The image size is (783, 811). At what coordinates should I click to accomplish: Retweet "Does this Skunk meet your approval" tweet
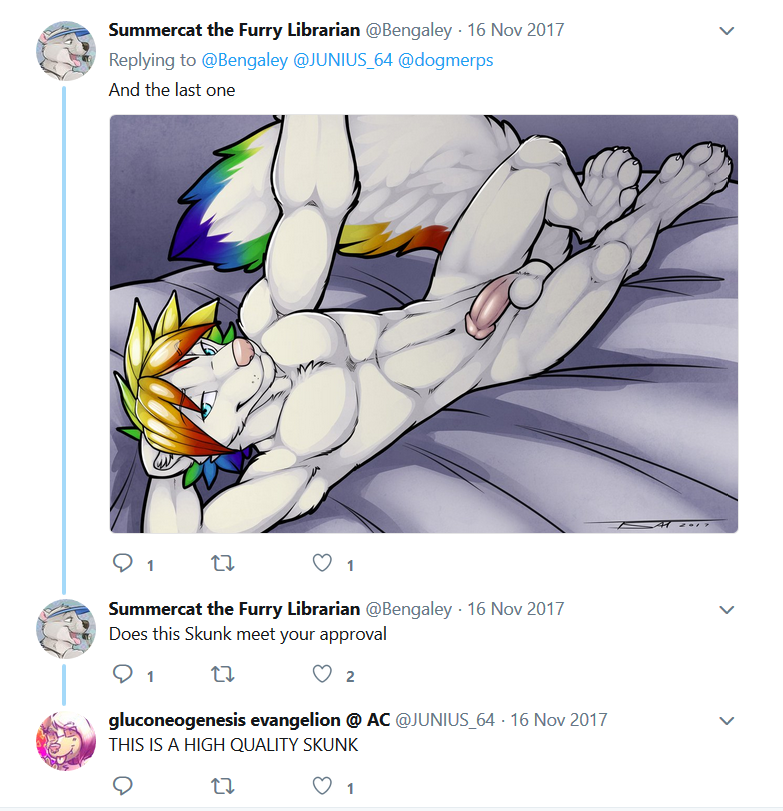click(223, 674)
